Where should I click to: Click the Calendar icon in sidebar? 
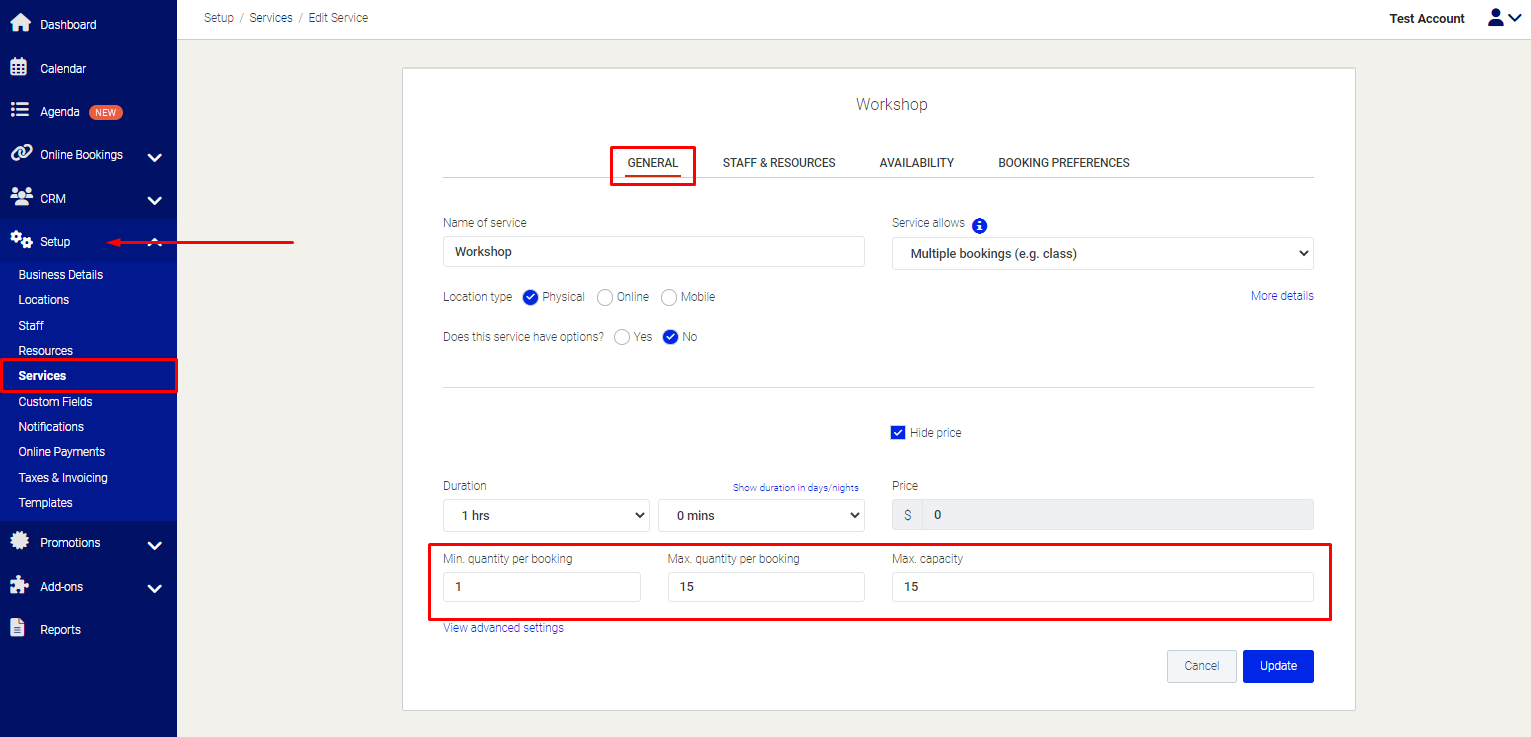[x=19, y=67]
